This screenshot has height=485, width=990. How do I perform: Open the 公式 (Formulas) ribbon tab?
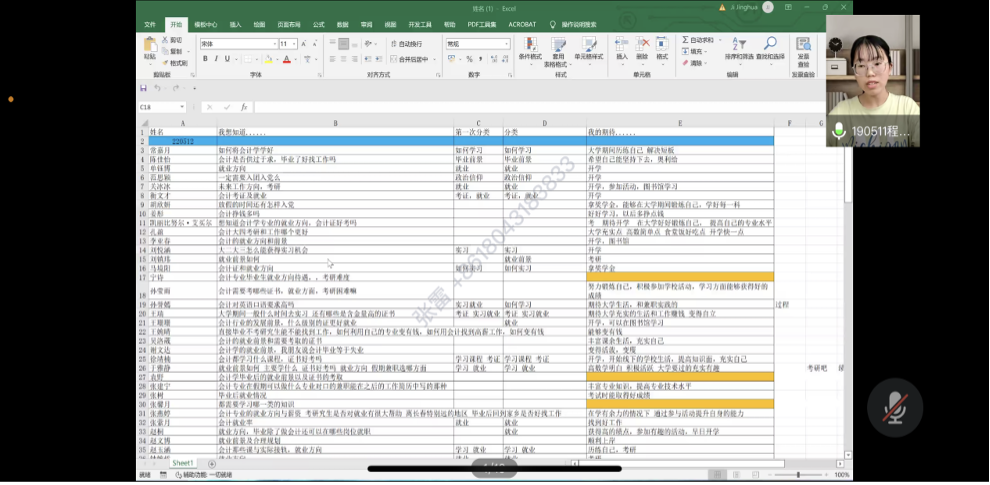click(x=318, y=24)
